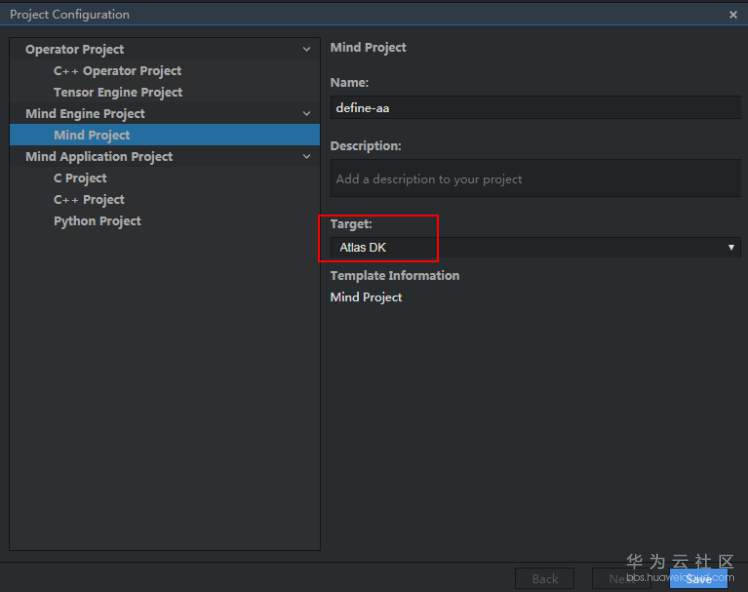Select the highlighted Mind Project item

(92, 135)
